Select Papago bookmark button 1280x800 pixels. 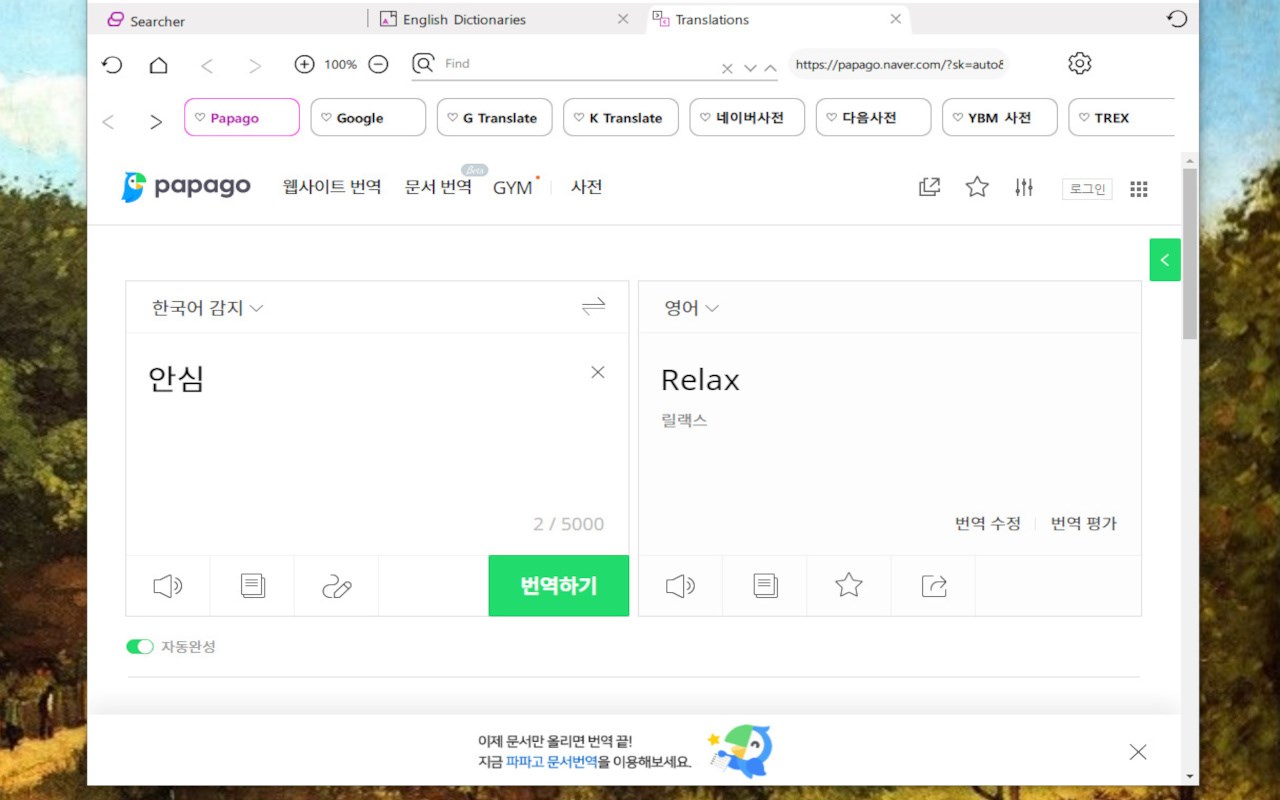click(242, 117)
